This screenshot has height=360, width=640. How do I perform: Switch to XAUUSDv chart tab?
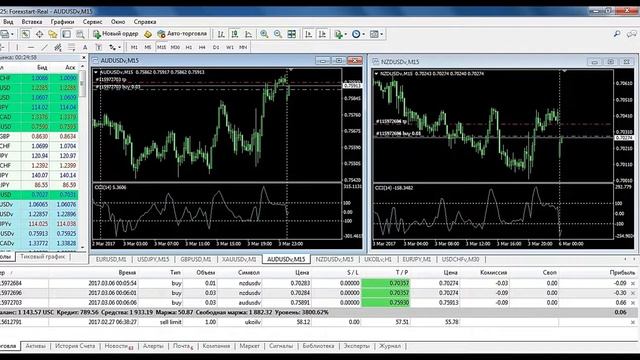click(x=239, y=260)
